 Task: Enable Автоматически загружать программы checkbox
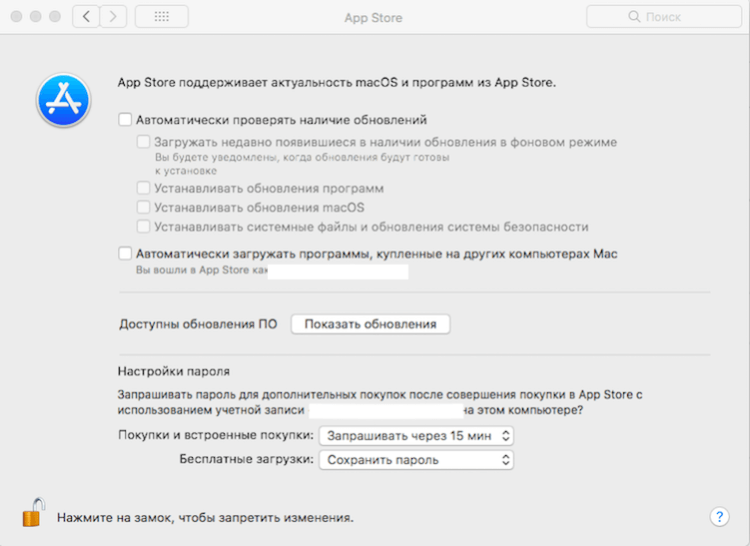[125, 253]
